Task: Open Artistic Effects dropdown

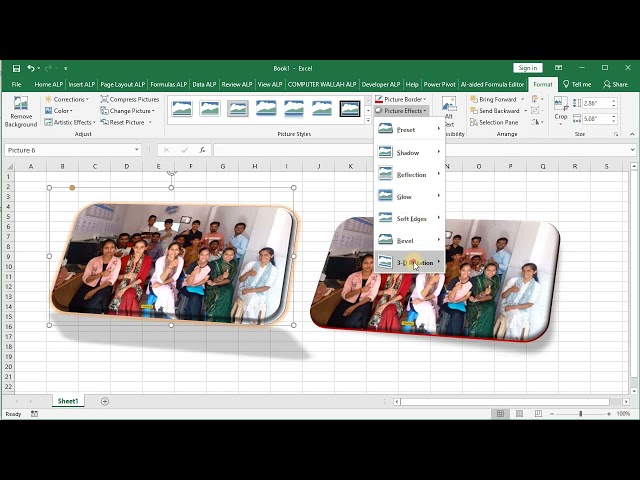Action: click(70, 122)
